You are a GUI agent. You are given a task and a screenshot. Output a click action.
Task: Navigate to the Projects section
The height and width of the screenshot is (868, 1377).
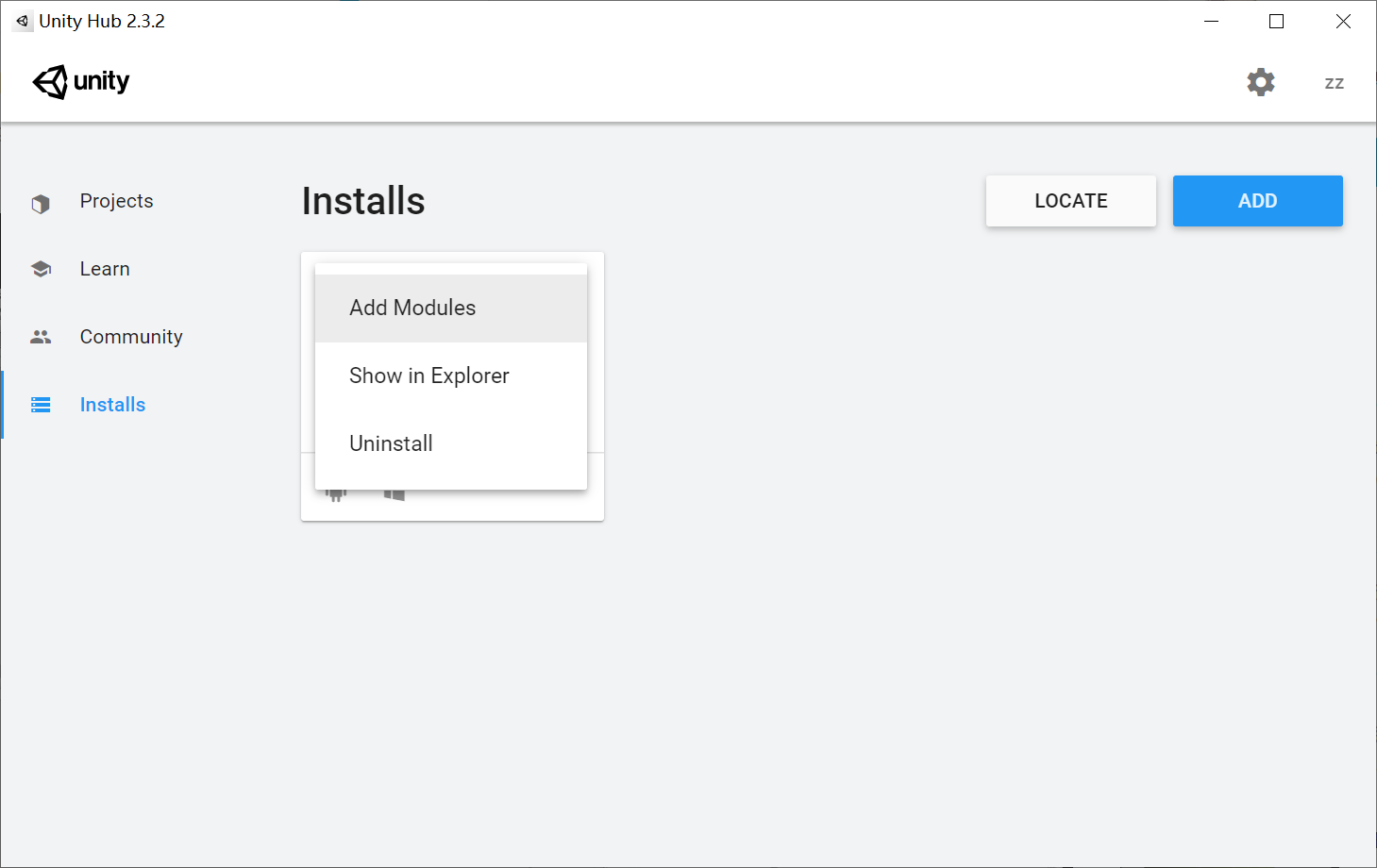[x=116, y=201]
